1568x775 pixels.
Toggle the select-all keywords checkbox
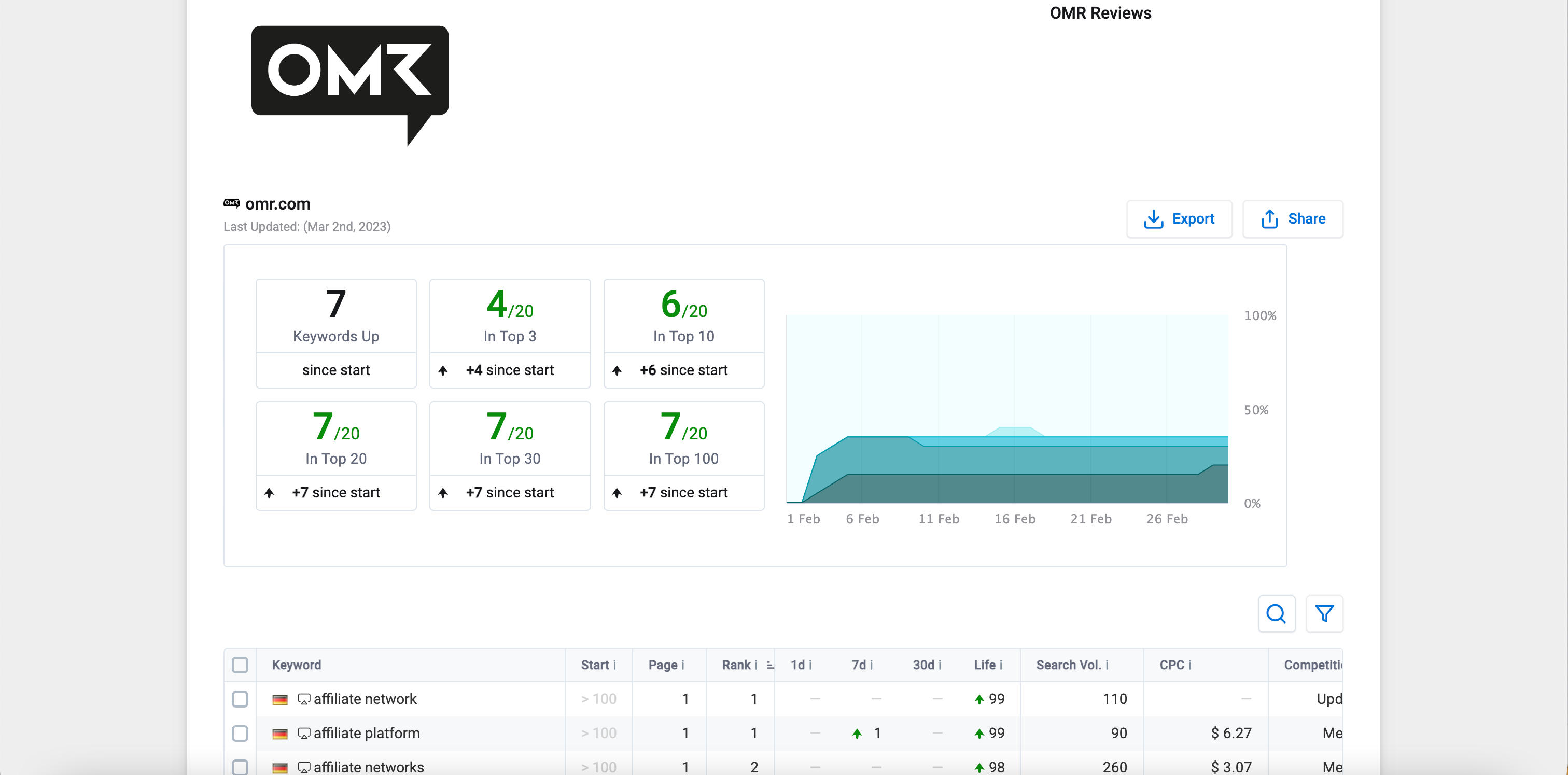(240, 665)
